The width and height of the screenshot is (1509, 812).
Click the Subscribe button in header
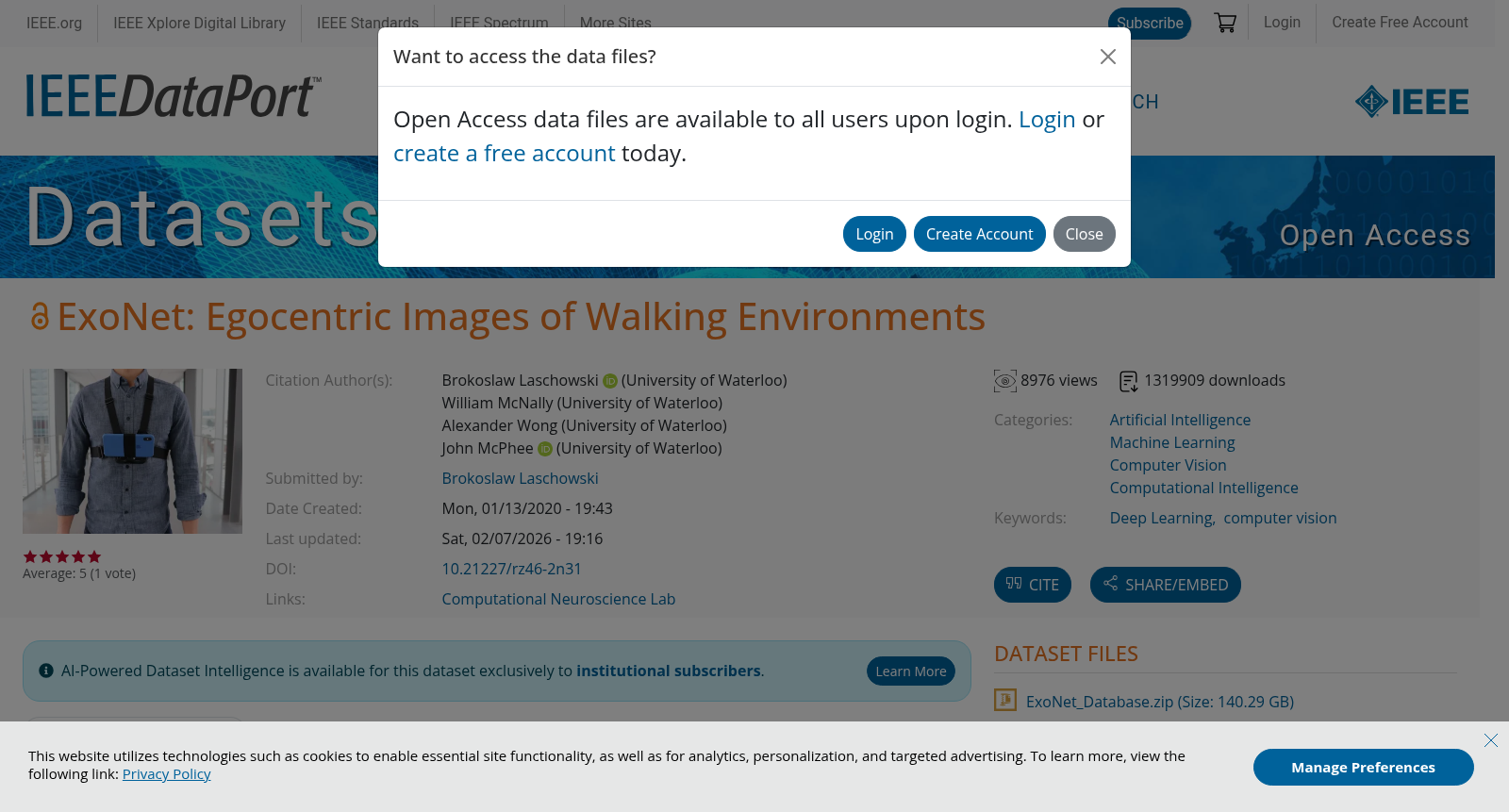(x=1150, y=23)
